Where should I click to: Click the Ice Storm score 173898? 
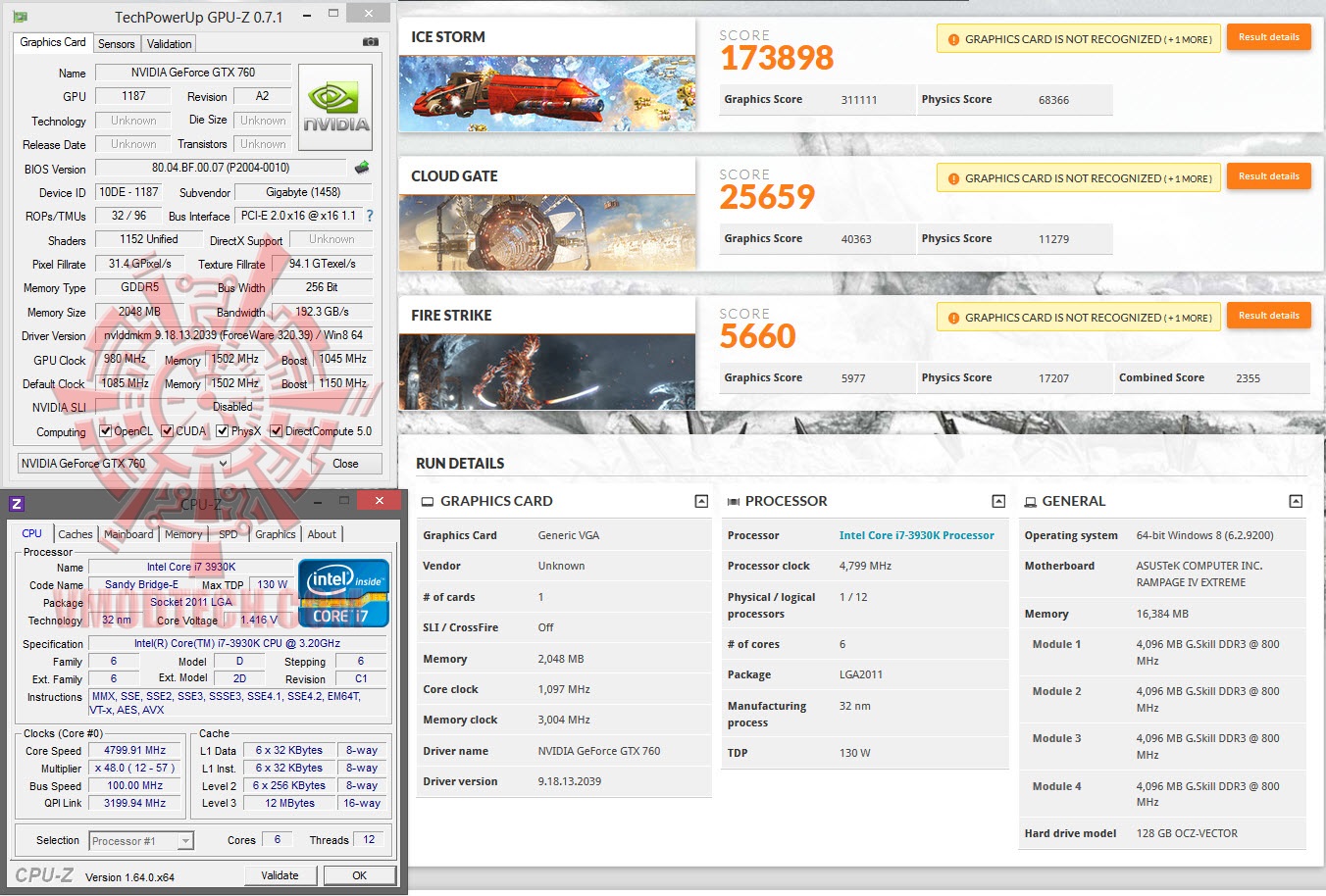(777, 59)
